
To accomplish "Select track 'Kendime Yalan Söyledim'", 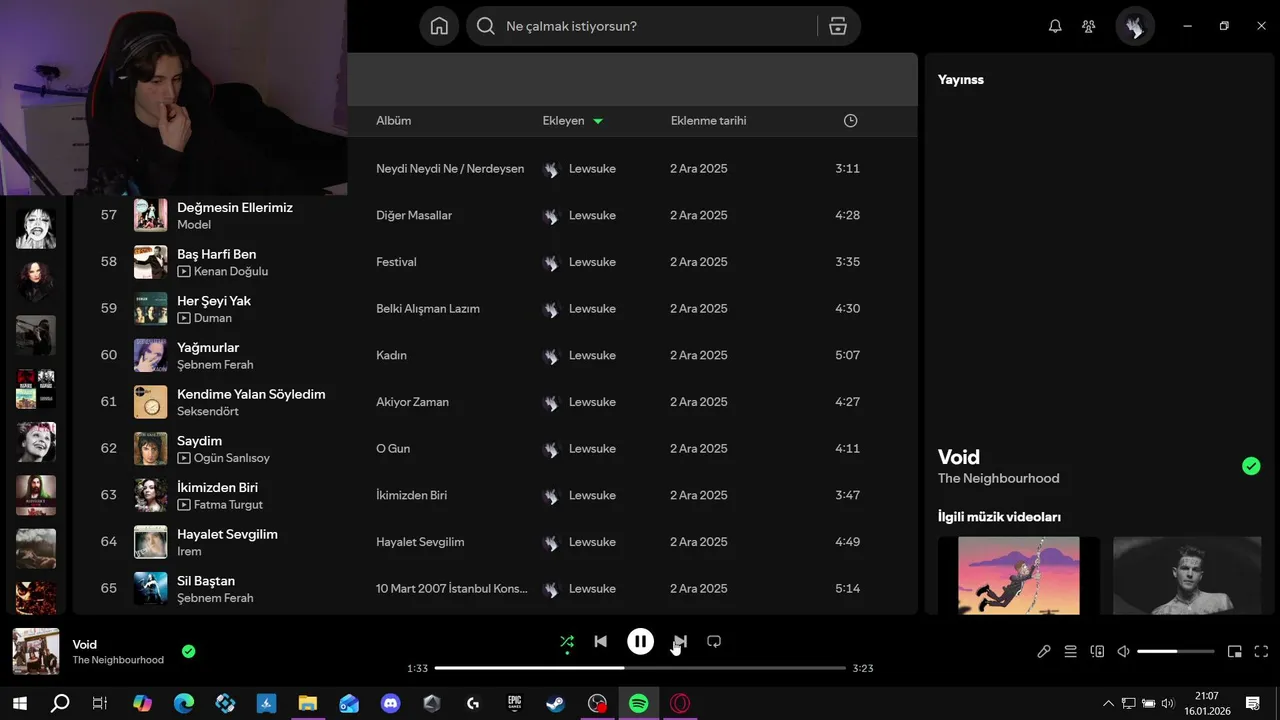I will [x=251, y=395].
